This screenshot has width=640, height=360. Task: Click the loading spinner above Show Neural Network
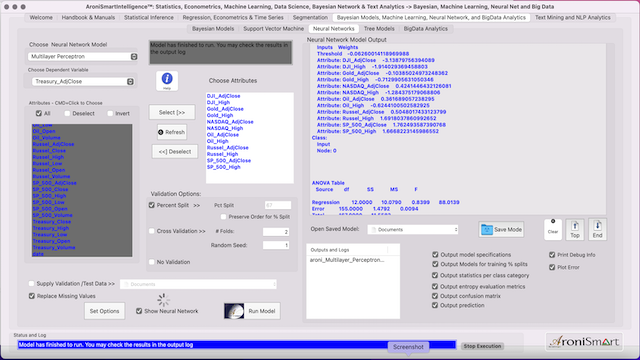tap(164, 300)
